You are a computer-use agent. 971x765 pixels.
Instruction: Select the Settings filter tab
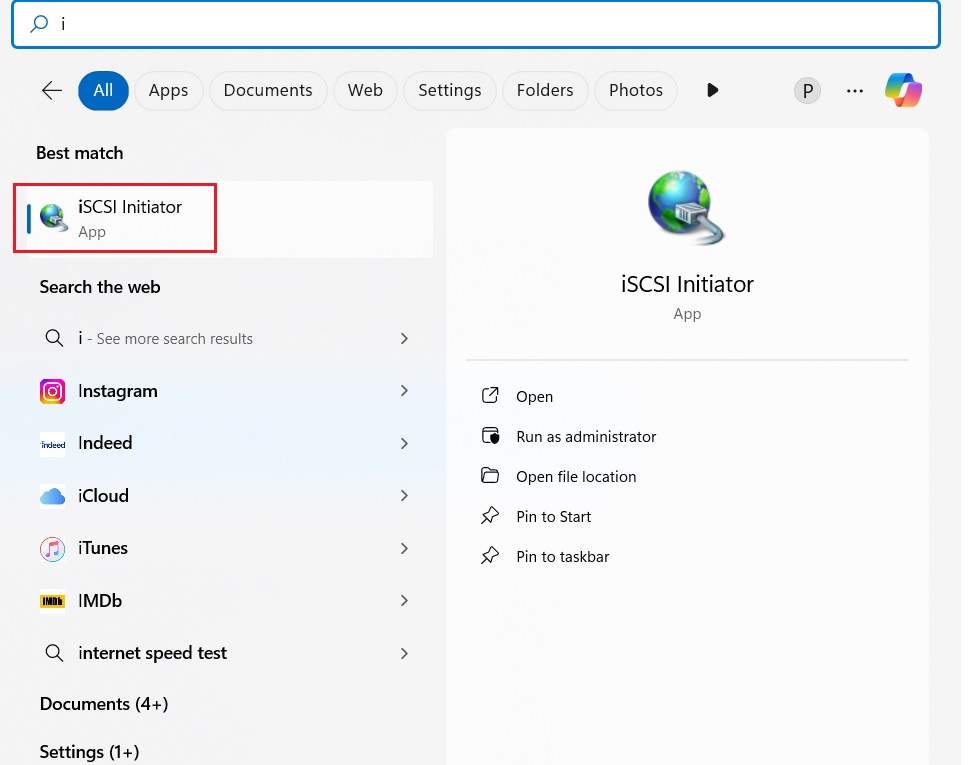coord(449,90)
